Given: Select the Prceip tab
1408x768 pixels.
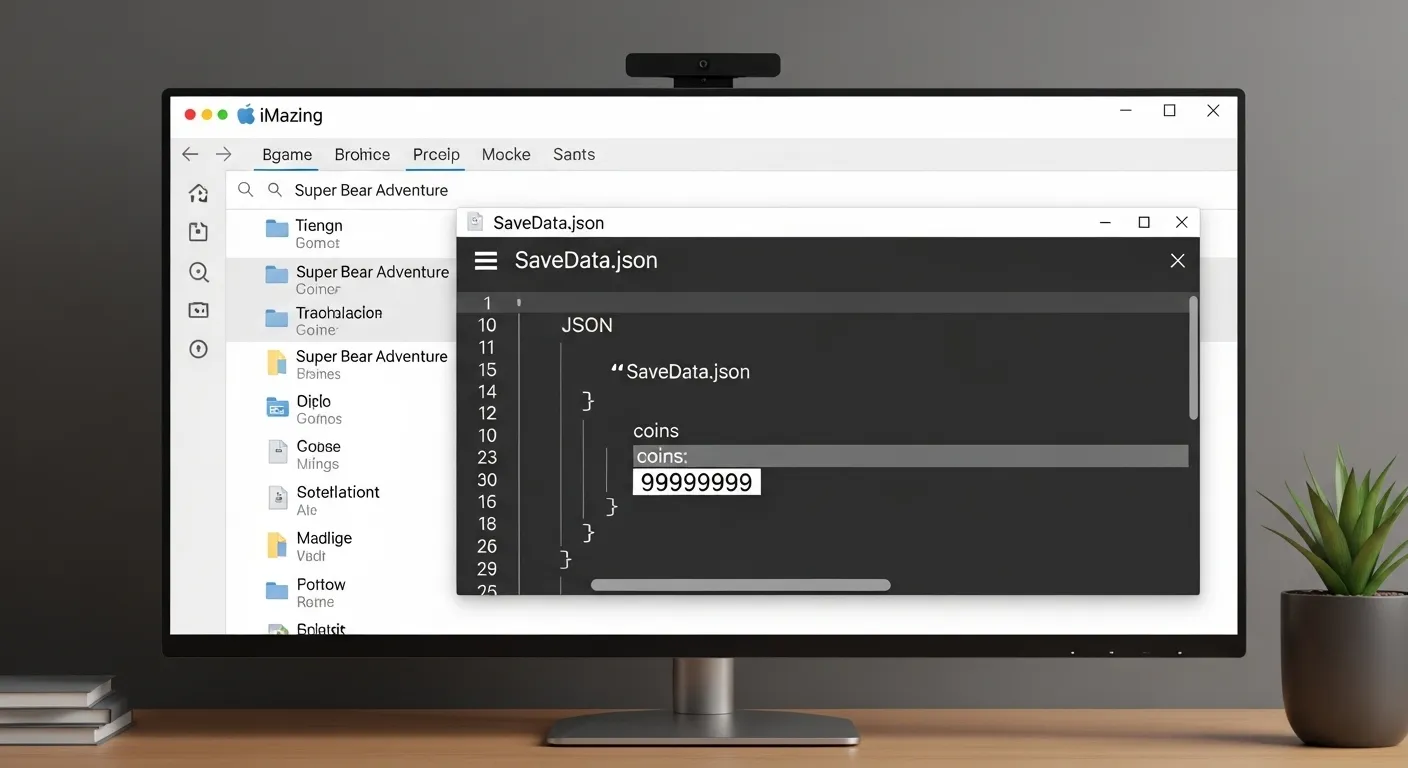Looking at the screenshot, I should (436, 155).
